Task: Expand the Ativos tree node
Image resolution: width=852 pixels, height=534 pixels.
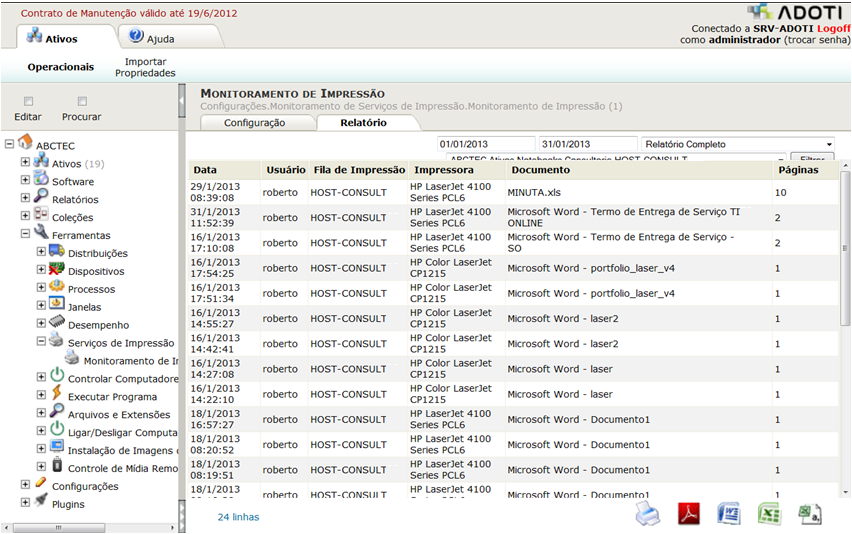Action: [x=25, y=162]
